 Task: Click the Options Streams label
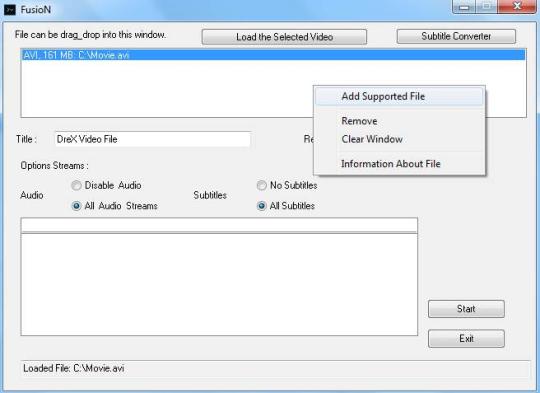click(x=54, y=166)
